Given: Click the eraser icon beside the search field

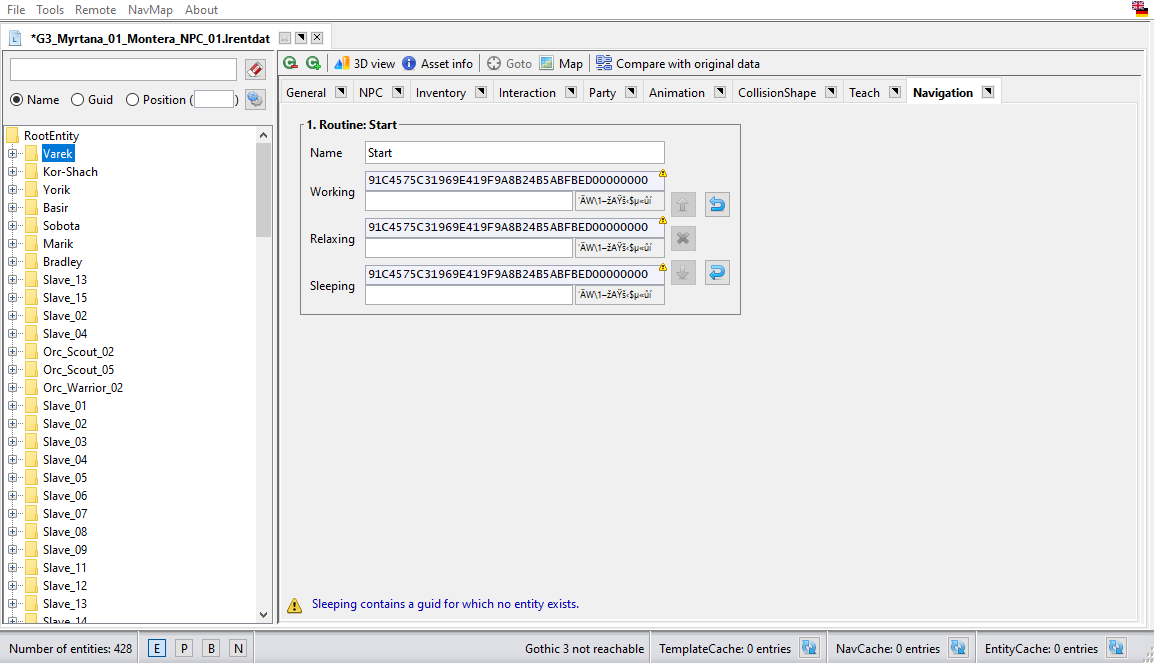Looking at the screenshot, I should [x=255, y=69].
